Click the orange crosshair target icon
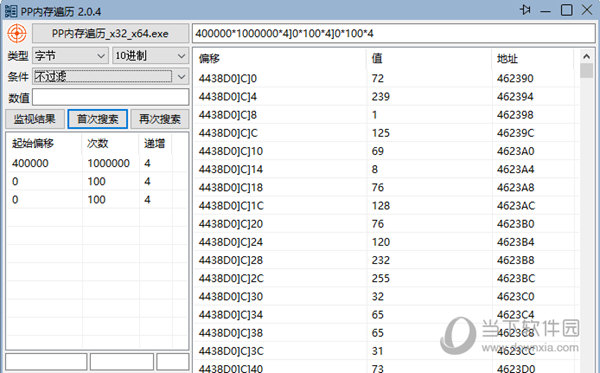This screenshot has height=373, width=600. click(x=17, y=33)
